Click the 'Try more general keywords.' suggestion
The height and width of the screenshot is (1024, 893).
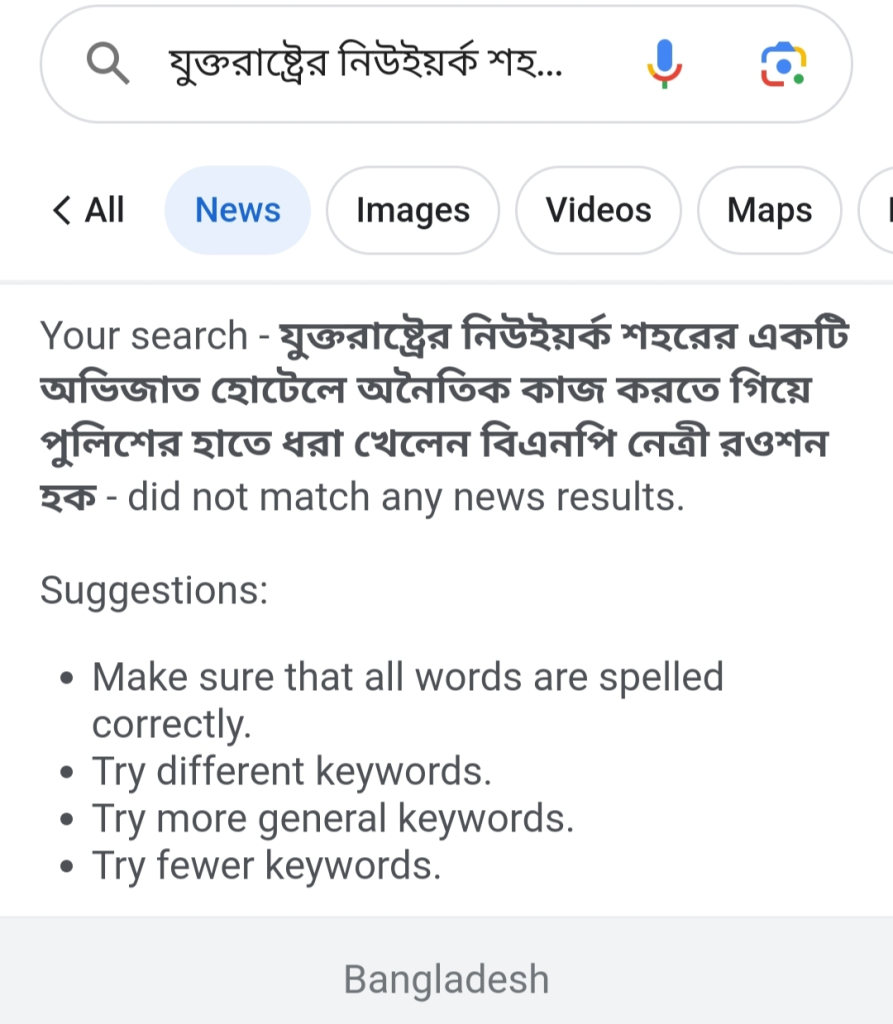[x=333, y=819]
